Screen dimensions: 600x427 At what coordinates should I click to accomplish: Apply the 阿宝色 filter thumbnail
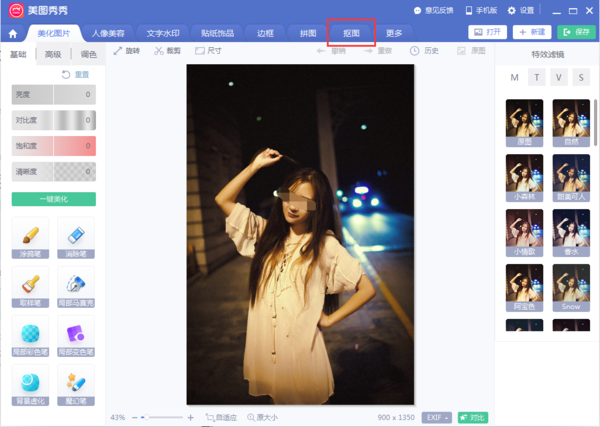pos(524,288)
